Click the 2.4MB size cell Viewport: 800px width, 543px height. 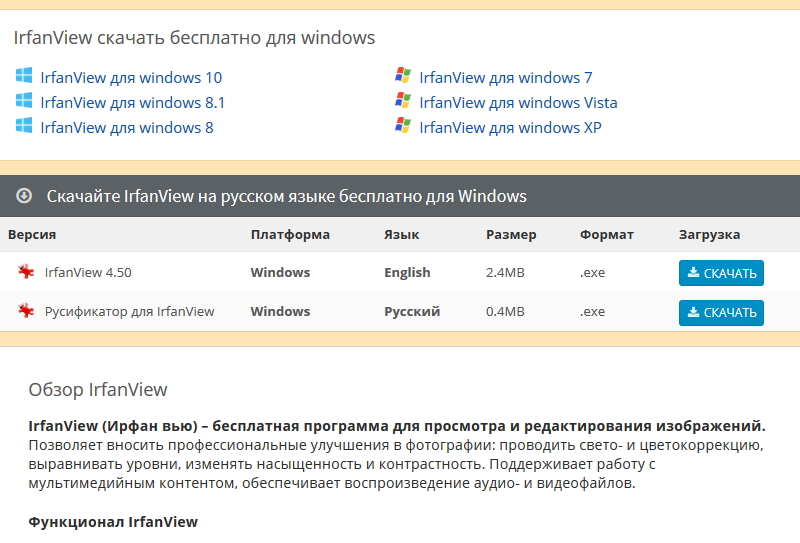tap(505, 273)
